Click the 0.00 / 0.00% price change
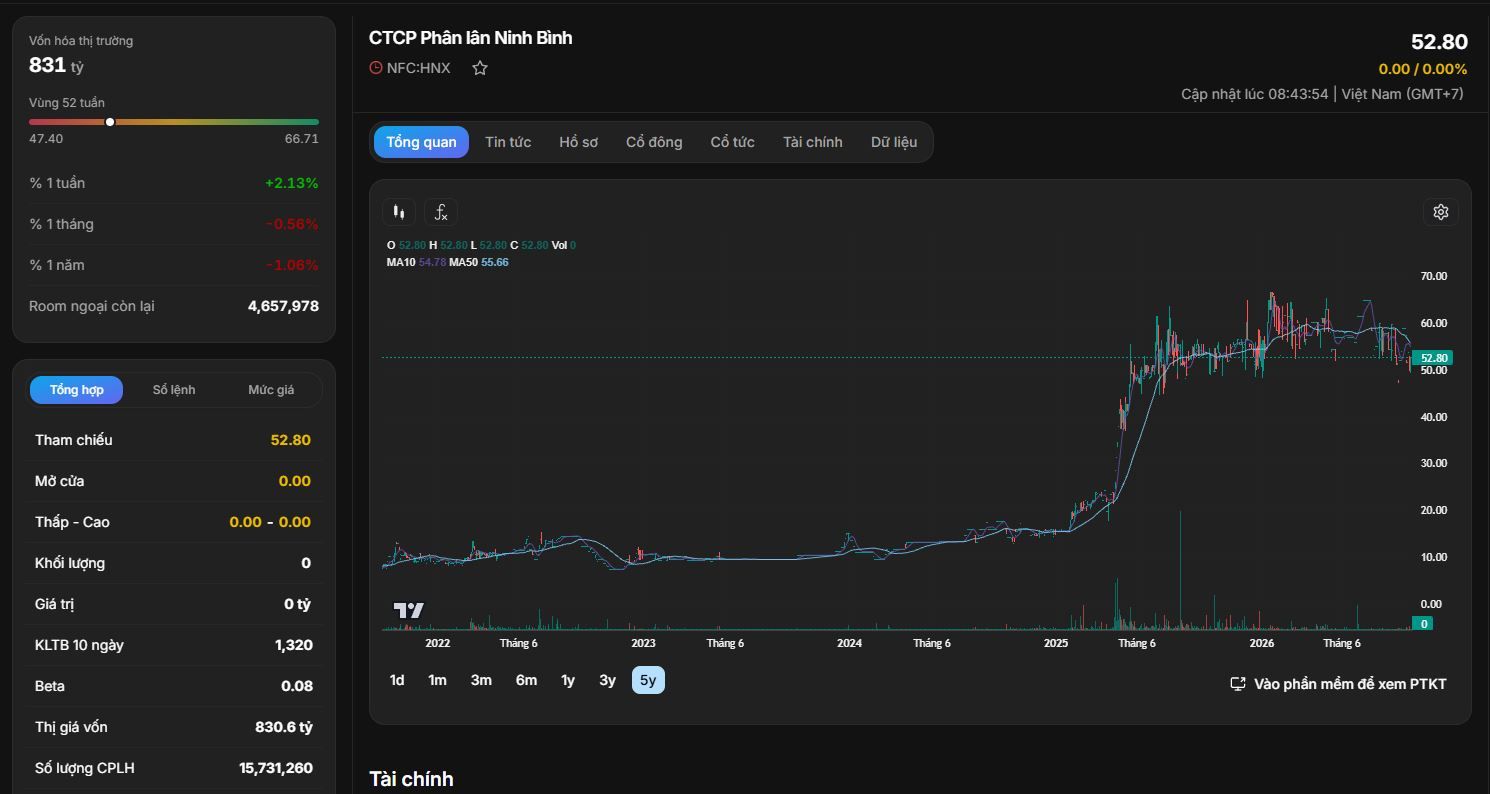The width and height of the screenshot is (1490, 794). click(x=1423, y=69)
